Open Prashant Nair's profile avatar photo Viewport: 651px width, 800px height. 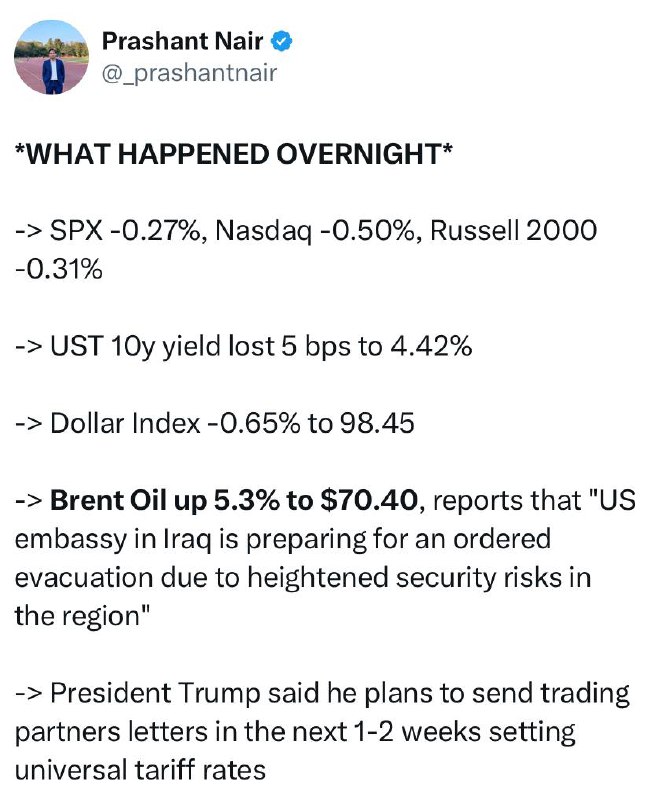click(x=51, y=57)
